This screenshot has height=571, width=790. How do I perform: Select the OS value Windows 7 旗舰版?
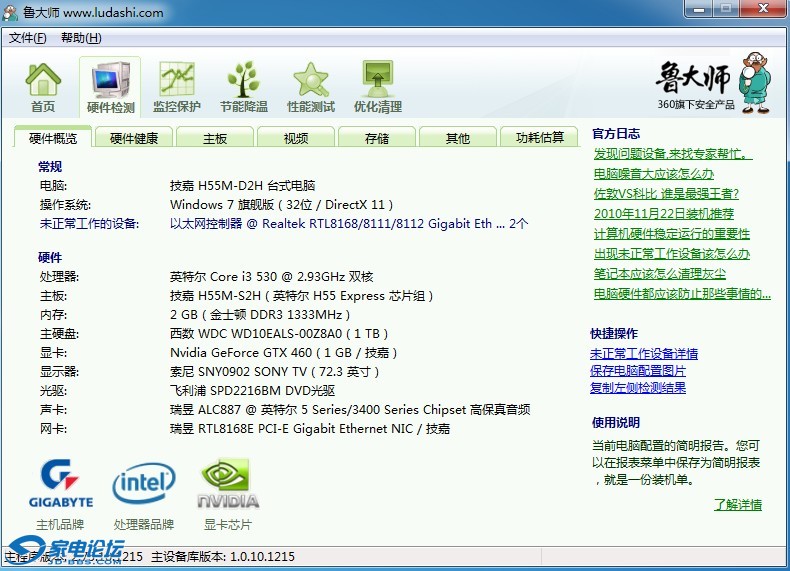point(281,205)
